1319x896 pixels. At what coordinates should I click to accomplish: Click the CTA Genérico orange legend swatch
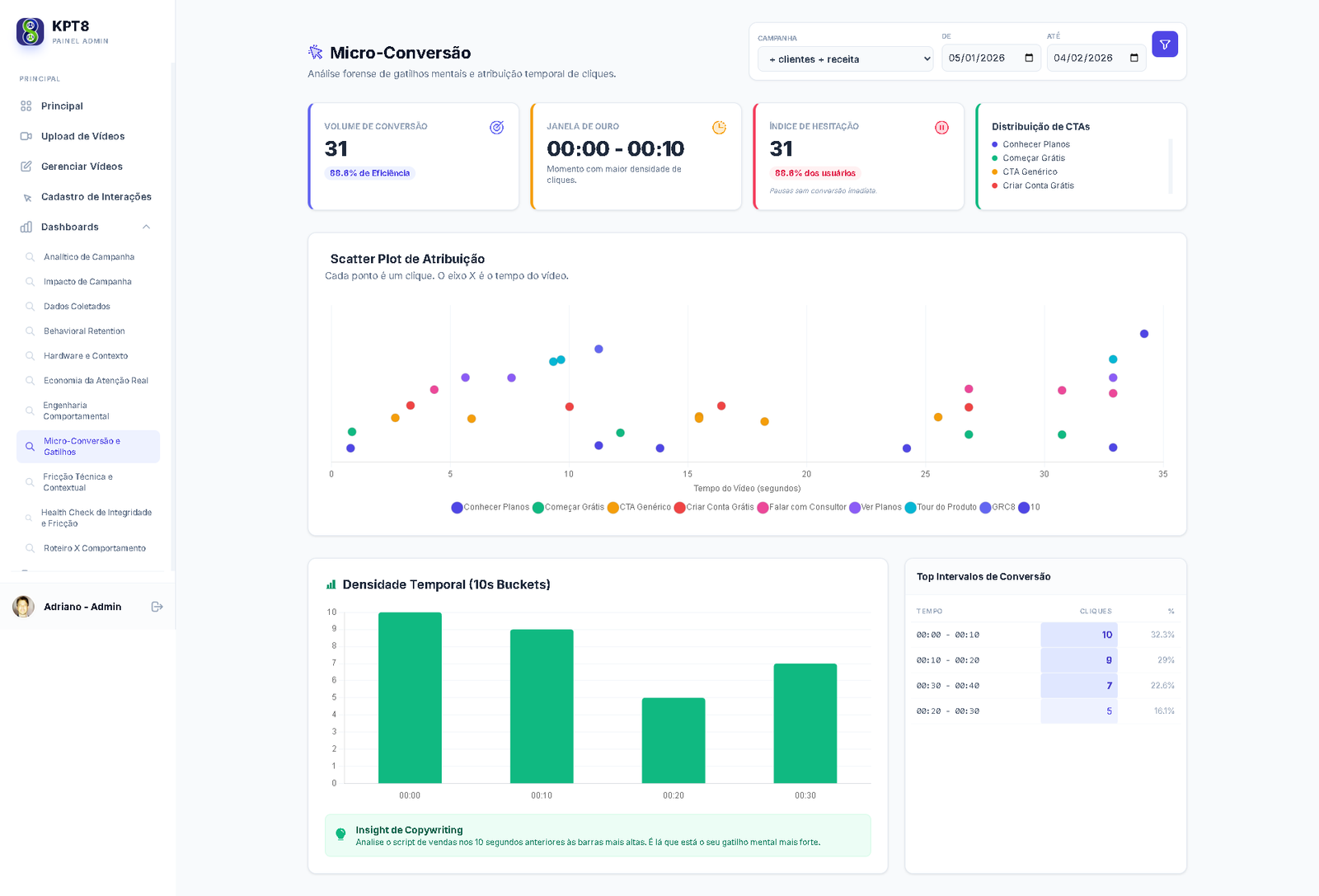point(613,508)
